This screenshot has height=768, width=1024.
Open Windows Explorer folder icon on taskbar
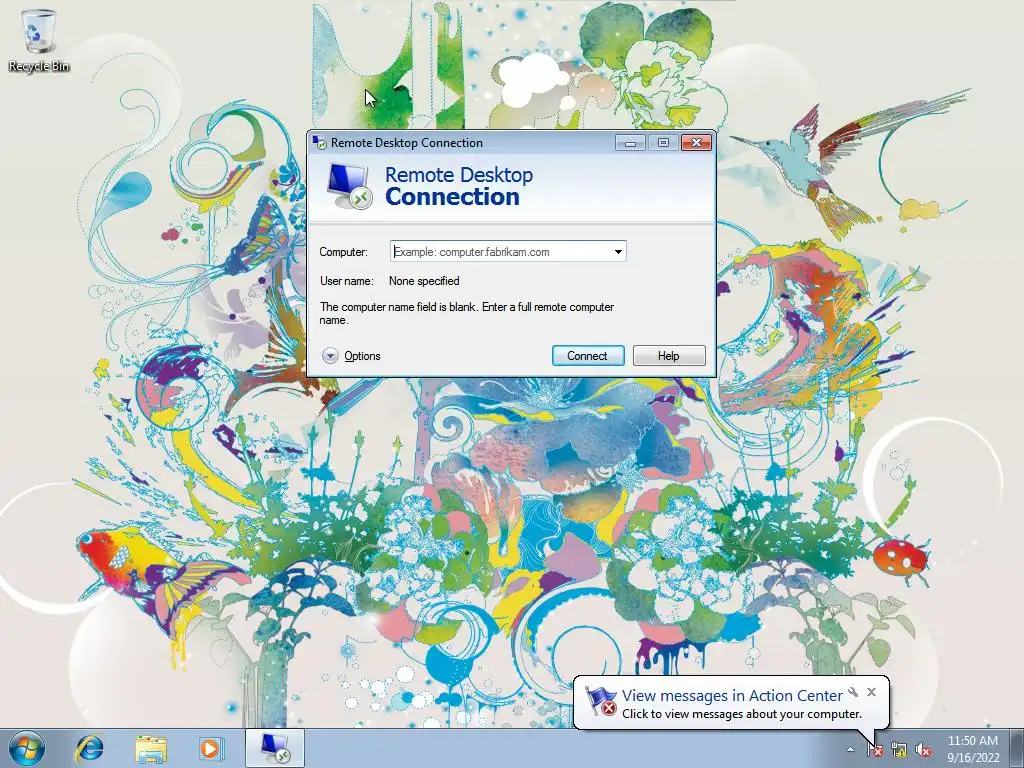[151, 748]
